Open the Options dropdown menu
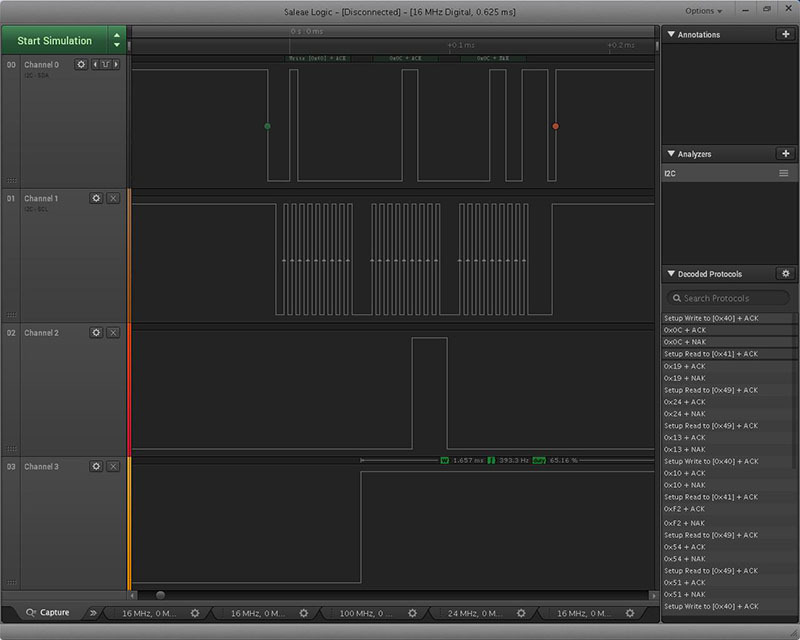Screen dimensions: 800x640 point(703,11)
